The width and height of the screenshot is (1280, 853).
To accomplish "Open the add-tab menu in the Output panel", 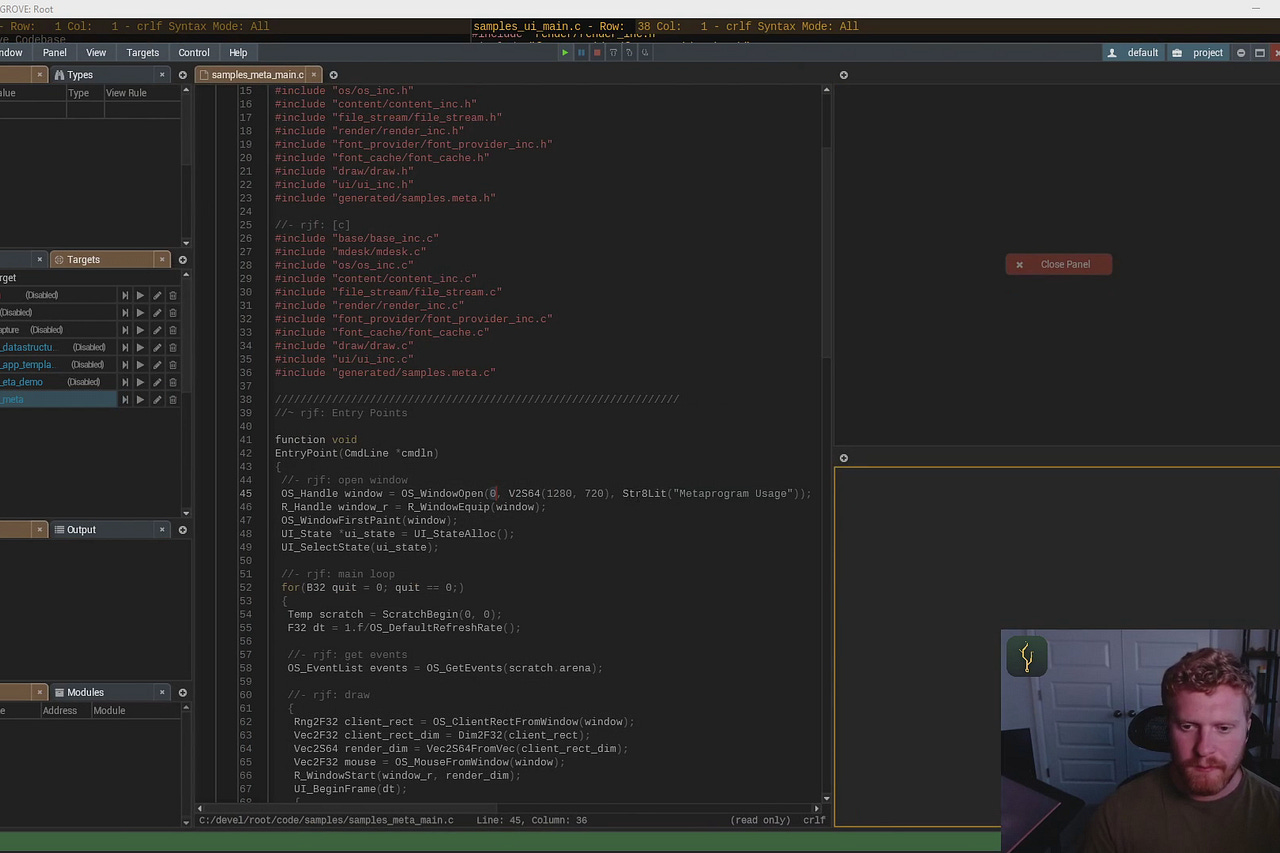I will pyautogui.click(x=183, y=529).
